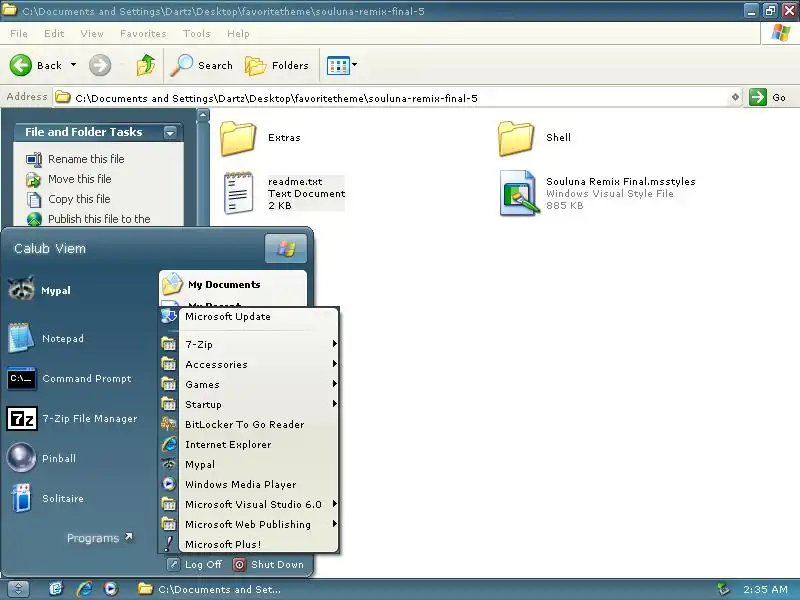
Task: Click Move this file link
Action: click(80, 179)
